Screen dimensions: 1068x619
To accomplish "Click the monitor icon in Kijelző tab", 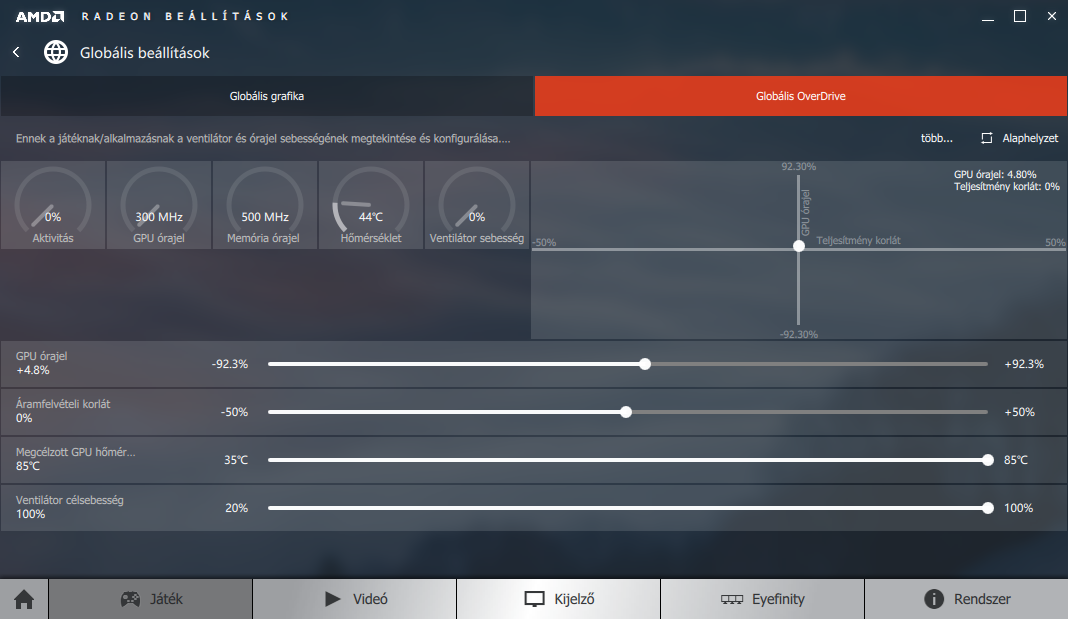I will [534, 599].
